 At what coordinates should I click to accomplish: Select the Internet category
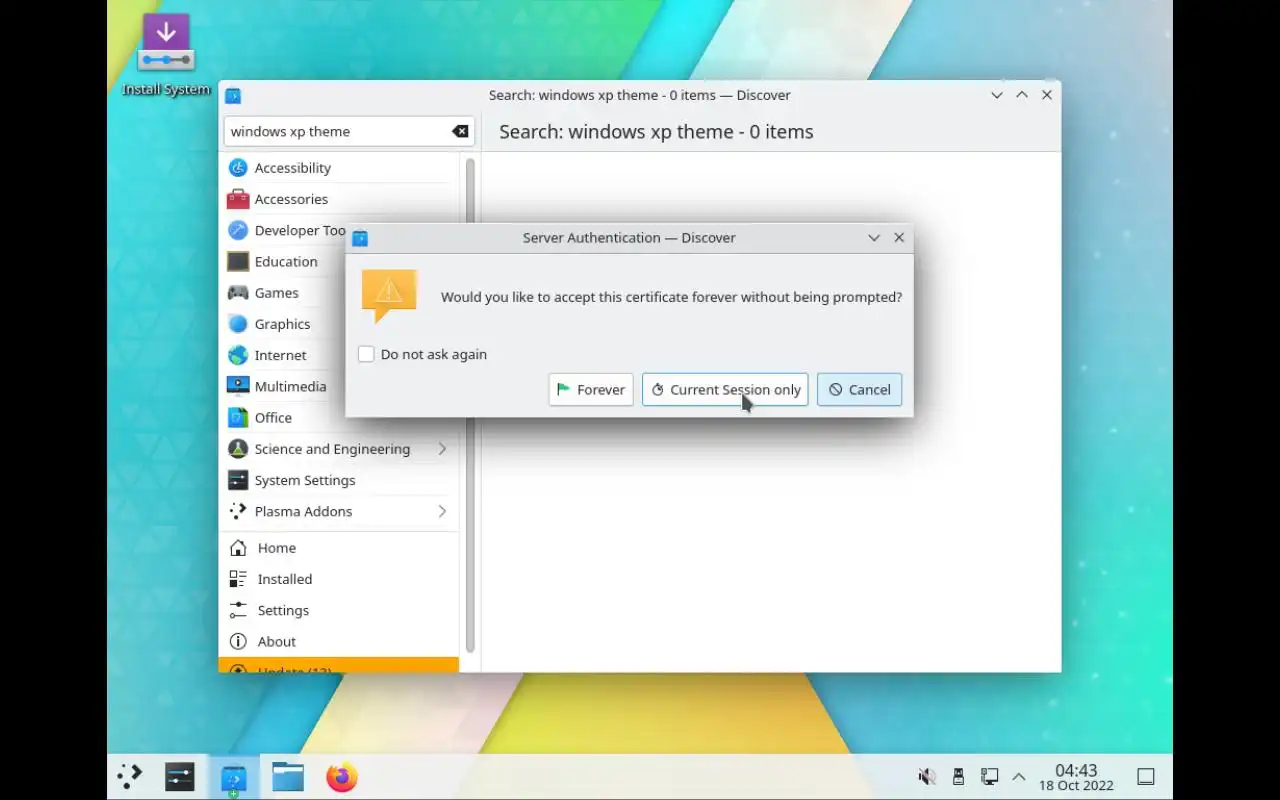coord(339,355)
